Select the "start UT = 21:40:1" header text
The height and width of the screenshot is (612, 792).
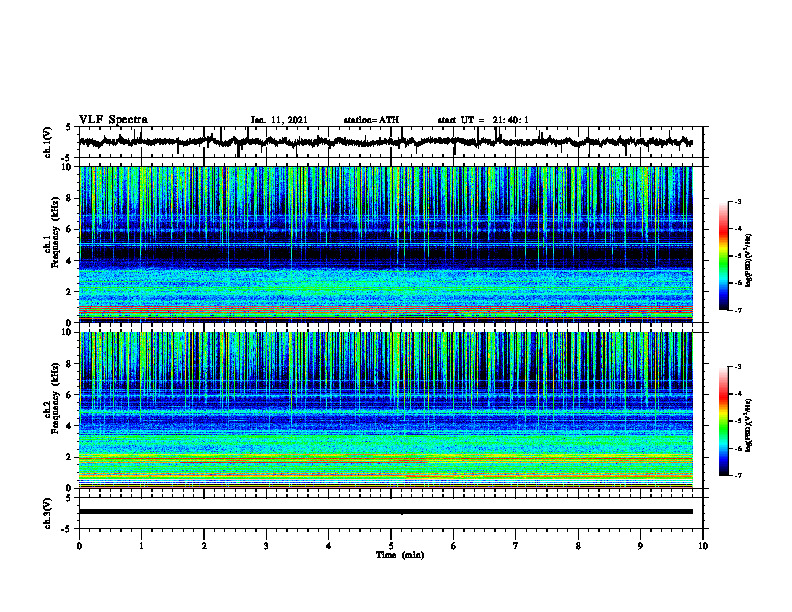[x=483, y=120]
